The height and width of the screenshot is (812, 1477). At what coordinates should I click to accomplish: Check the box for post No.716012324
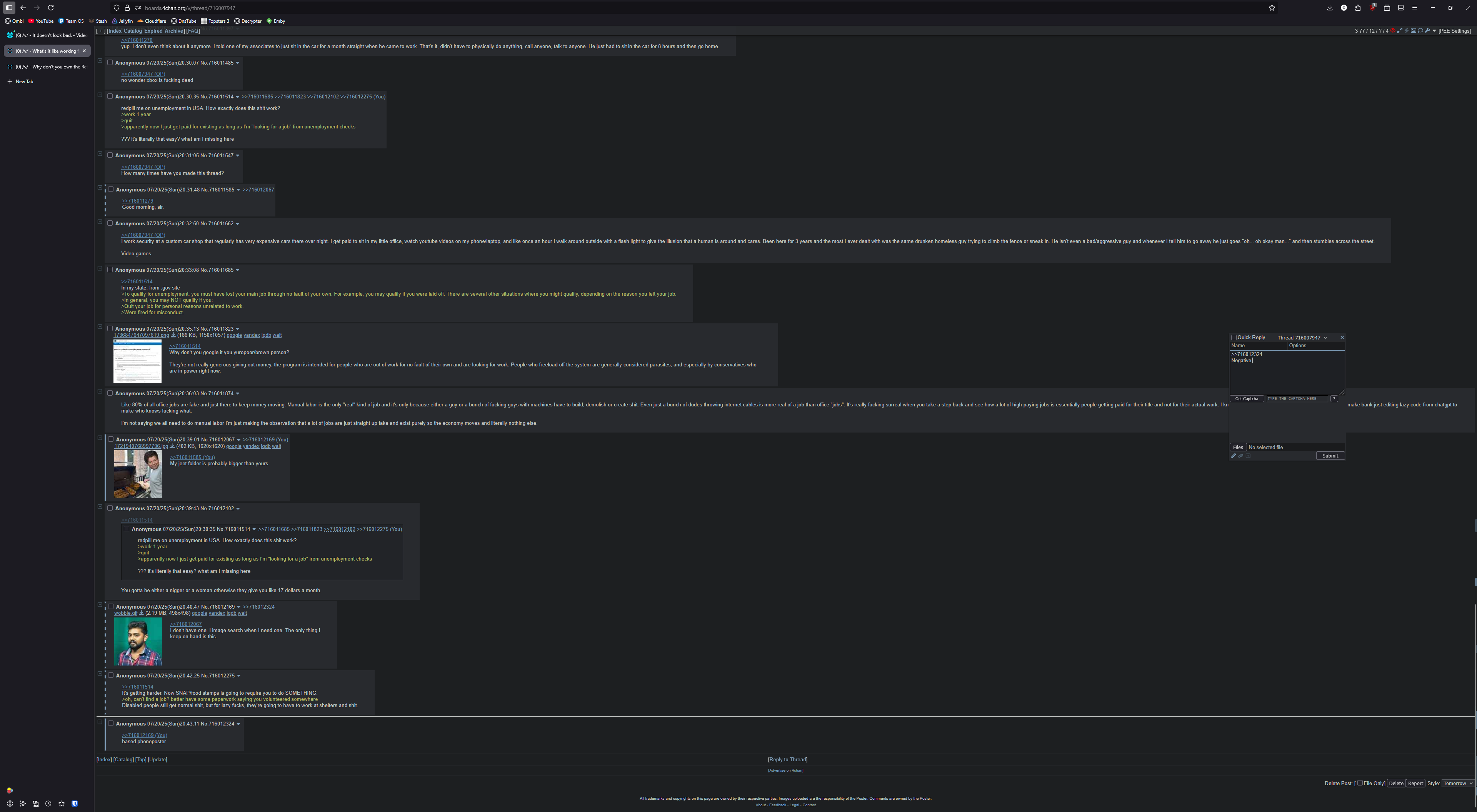click(111, 724)
